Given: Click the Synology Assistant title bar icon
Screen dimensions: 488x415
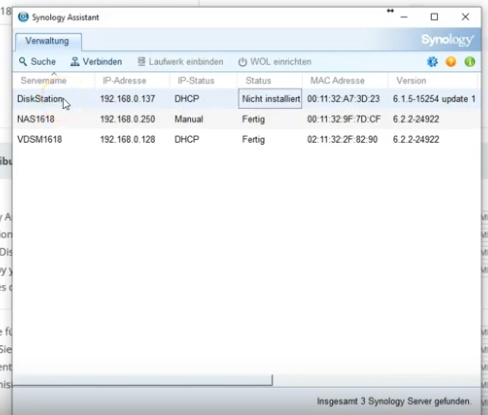Looking at the screenshot, I should (x=23, y=17).
